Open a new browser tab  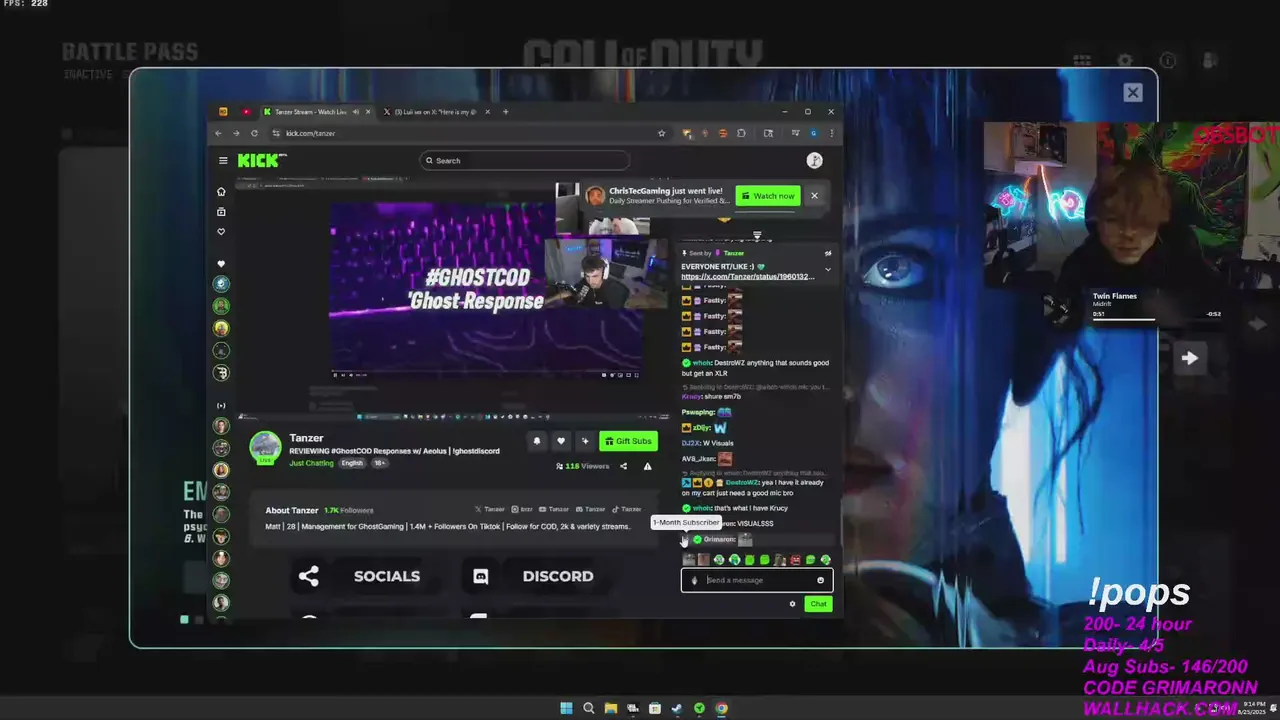(505, 112)
